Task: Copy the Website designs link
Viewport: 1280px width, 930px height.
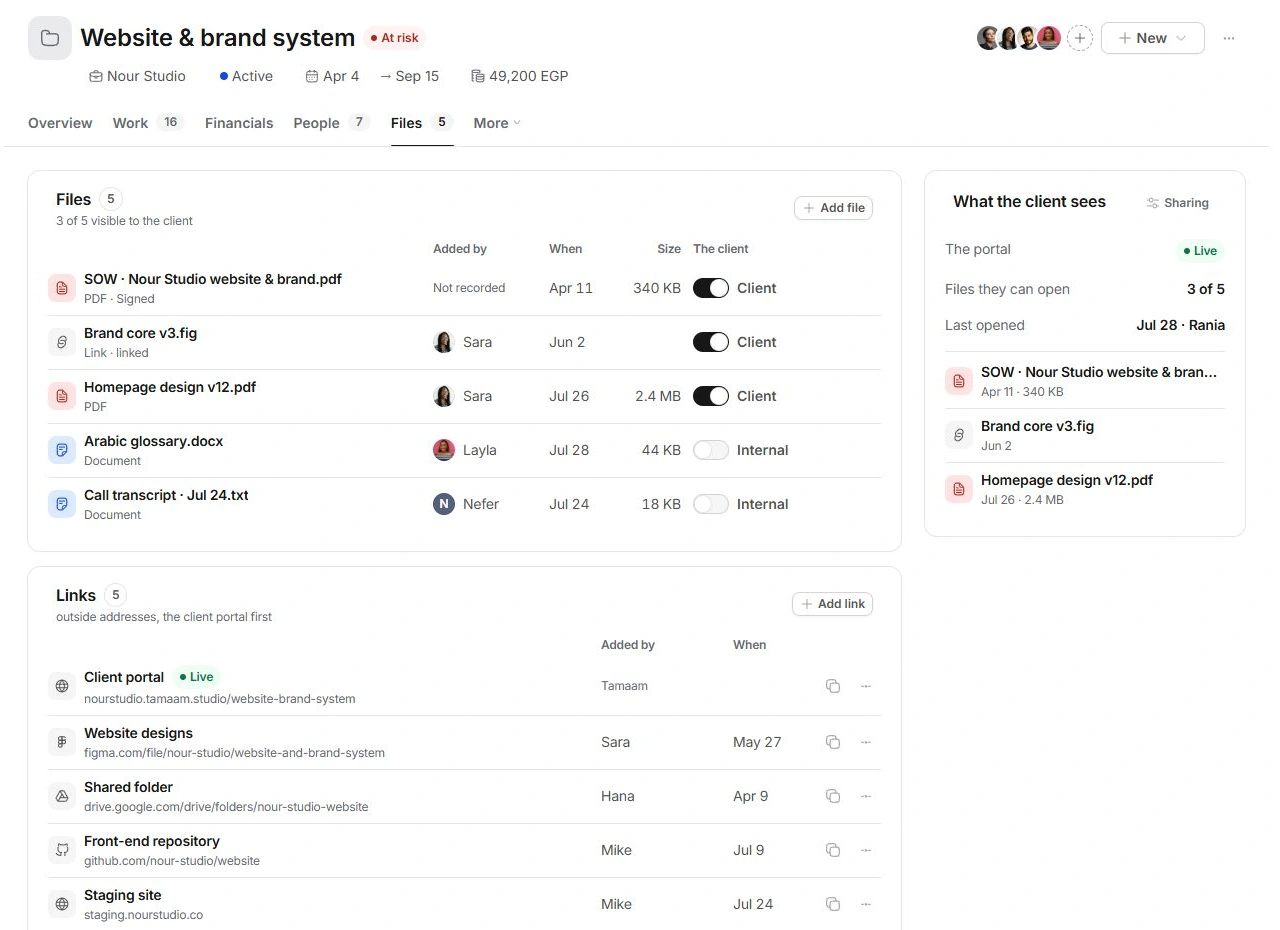Action: (x=833, y=742)
